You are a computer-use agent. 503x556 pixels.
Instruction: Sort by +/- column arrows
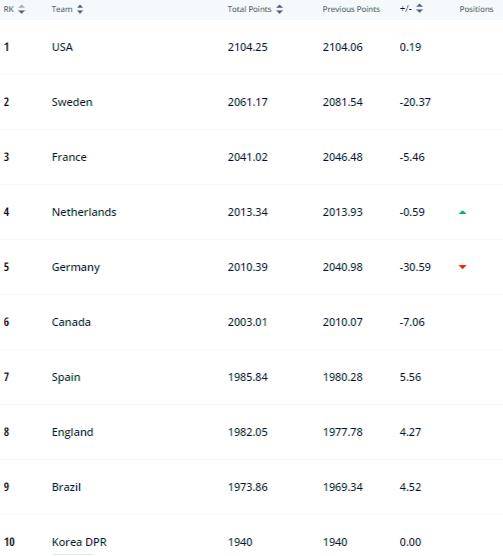419,8
